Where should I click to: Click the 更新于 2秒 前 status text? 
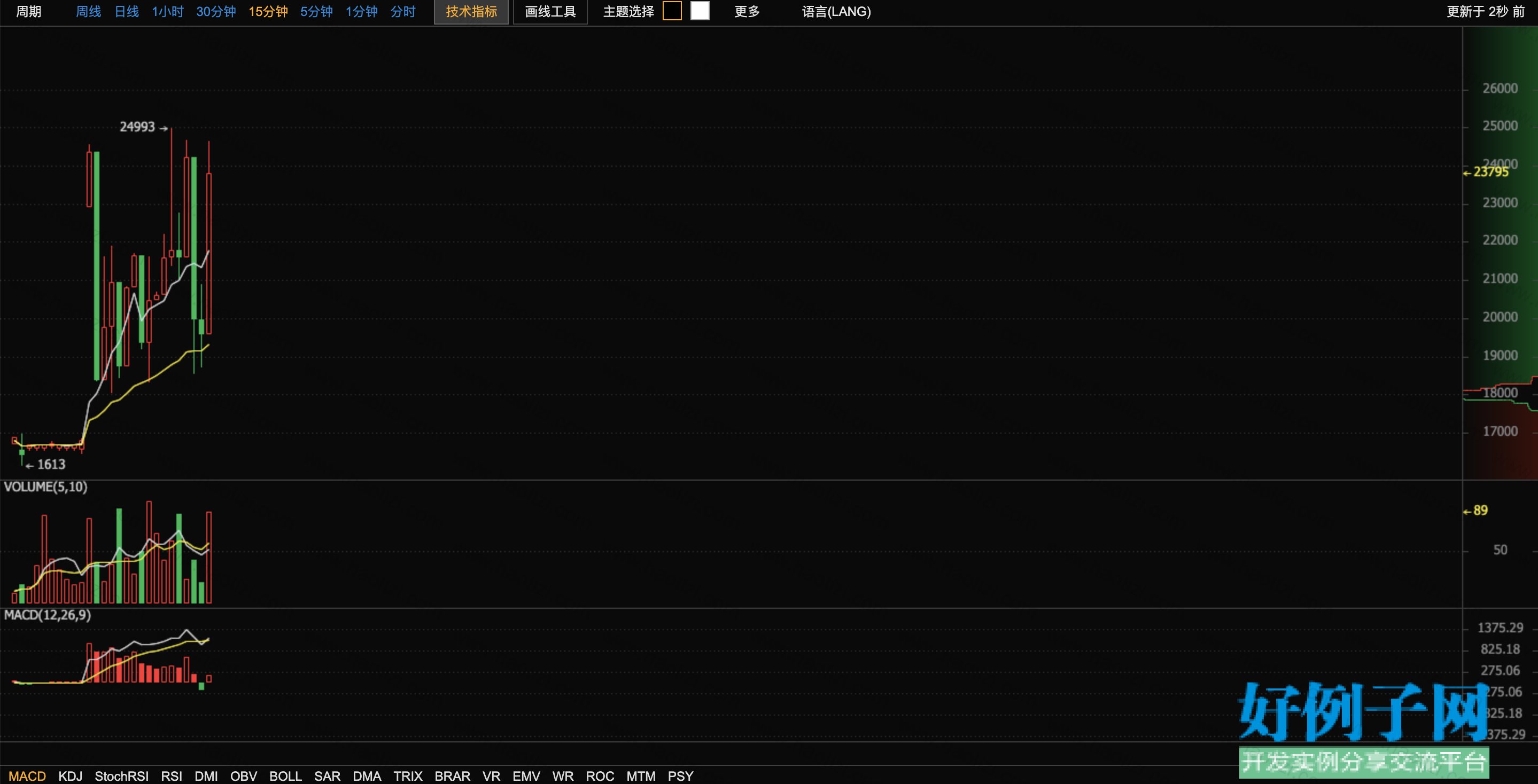pos(1486,11)
